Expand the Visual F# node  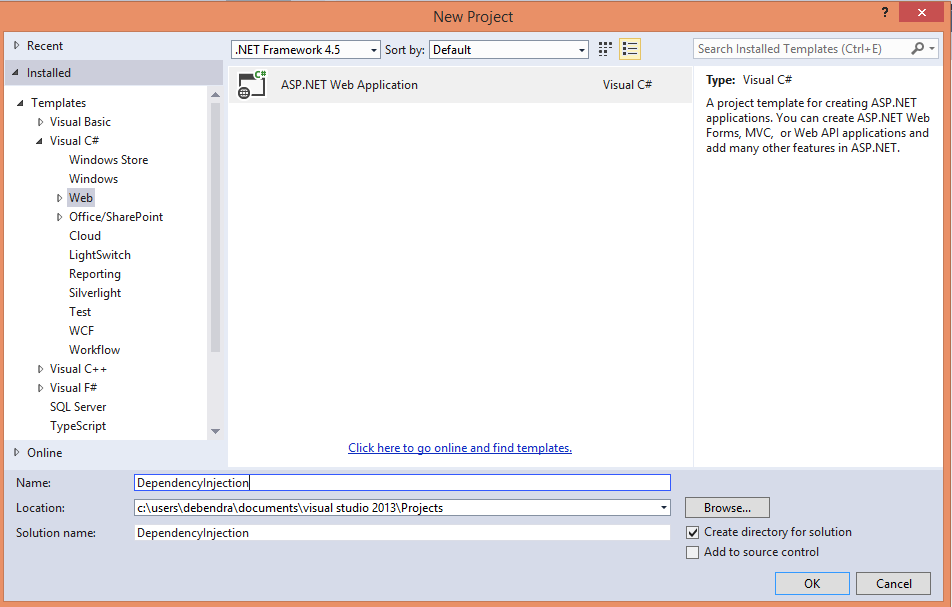(40, 388)
